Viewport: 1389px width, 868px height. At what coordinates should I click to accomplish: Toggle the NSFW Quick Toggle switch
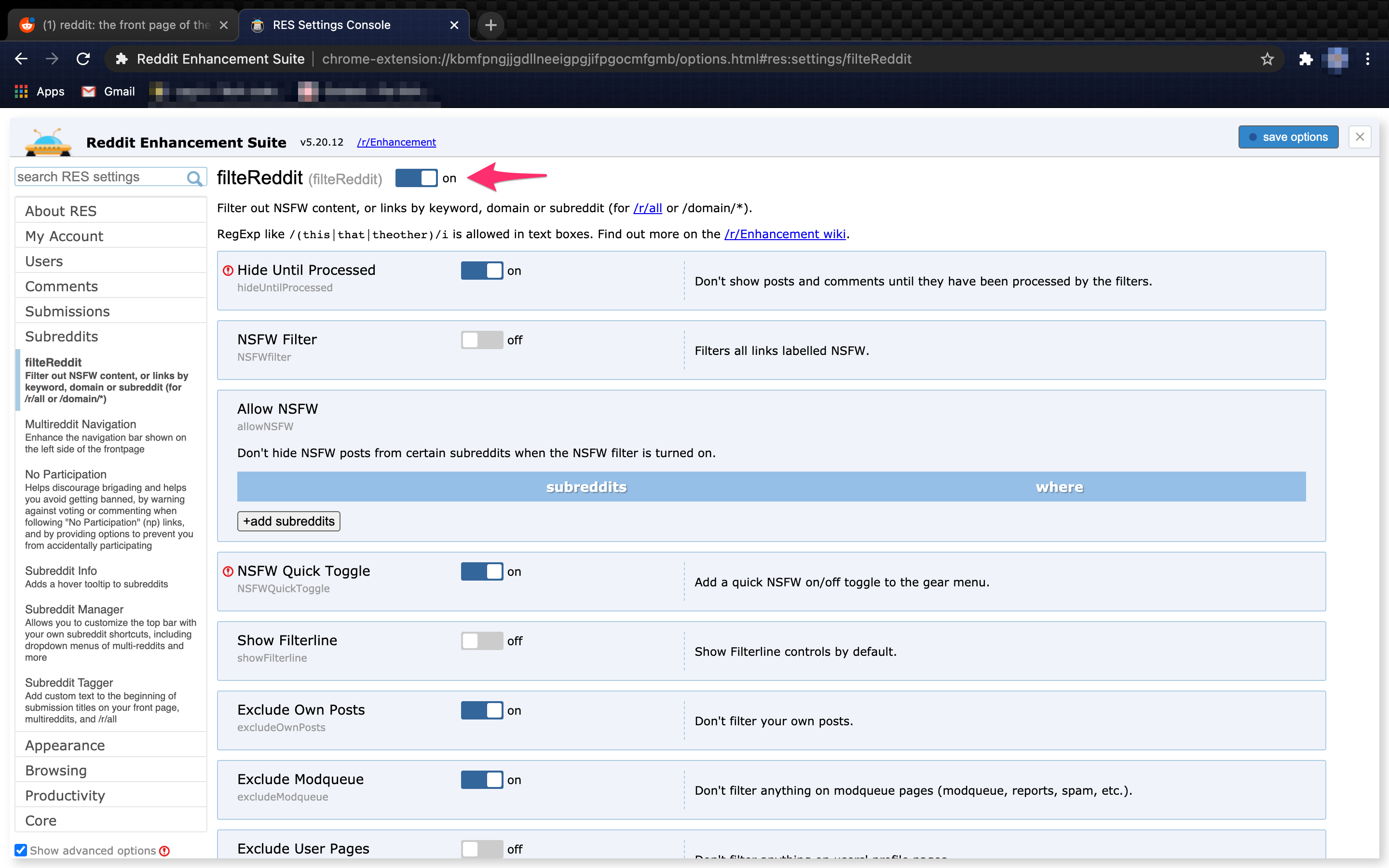coord(482,571)
